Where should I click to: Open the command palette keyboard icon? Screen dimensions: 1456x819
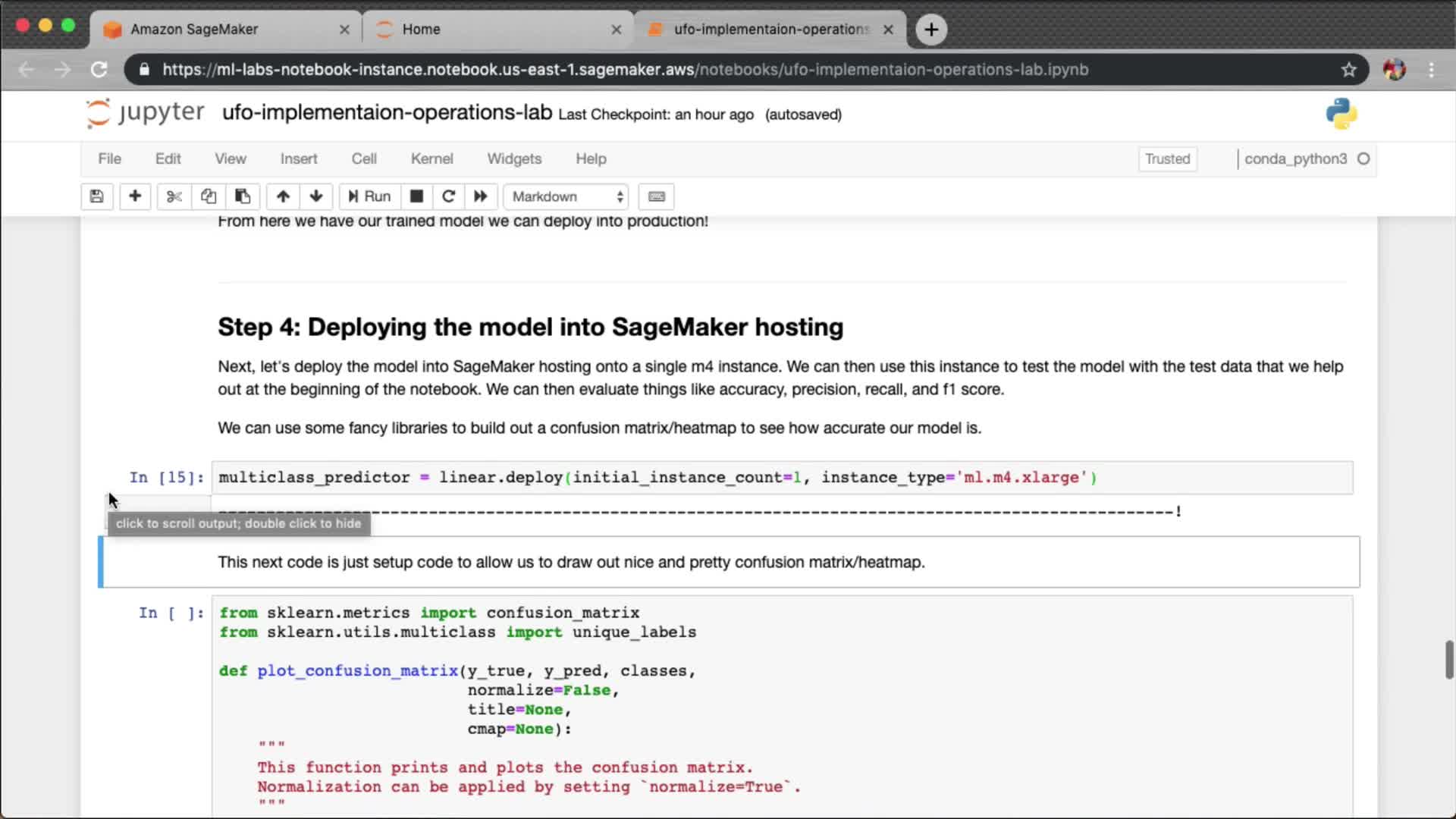[657, 196]
